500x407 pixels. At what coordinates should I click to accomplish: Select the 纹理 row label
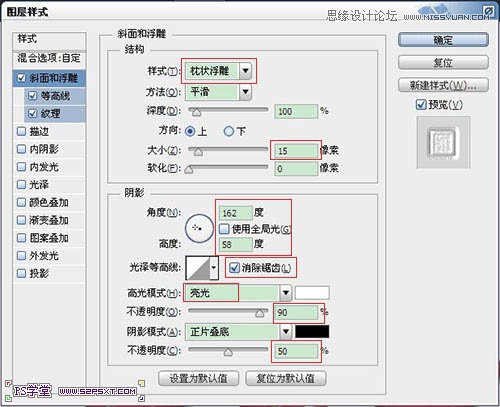[51, 114]
